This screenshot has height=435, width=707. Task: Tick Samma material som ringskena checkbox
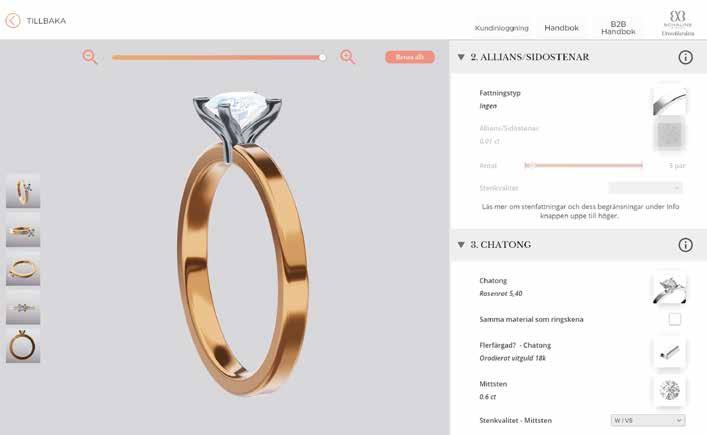coord(675,319)
